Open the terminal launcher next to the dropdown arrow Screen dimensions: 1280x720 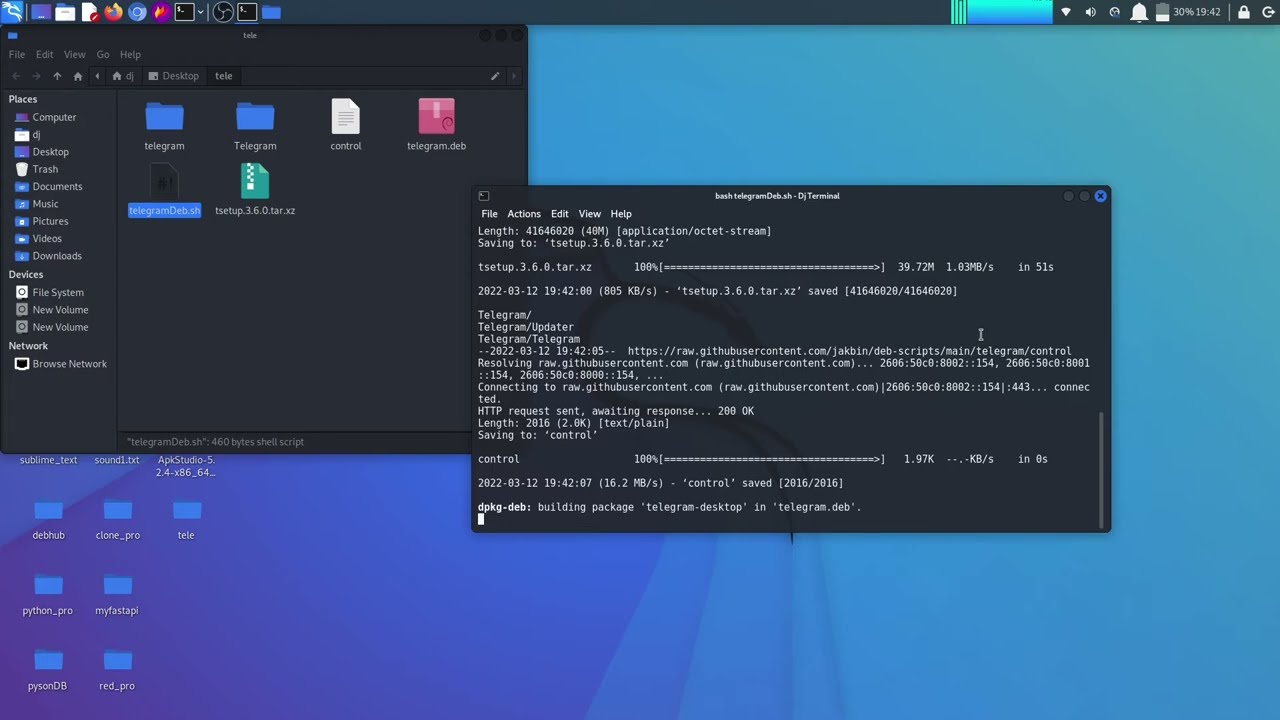coord(184,12)
